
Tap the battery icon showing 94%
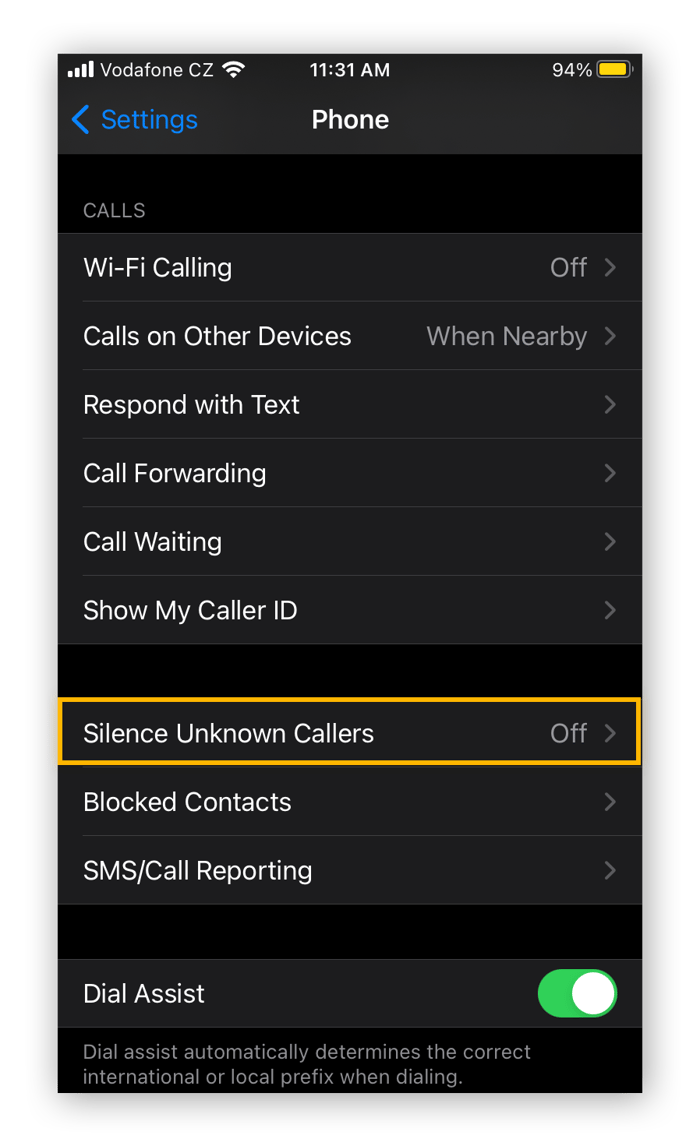tap(616, 69)
